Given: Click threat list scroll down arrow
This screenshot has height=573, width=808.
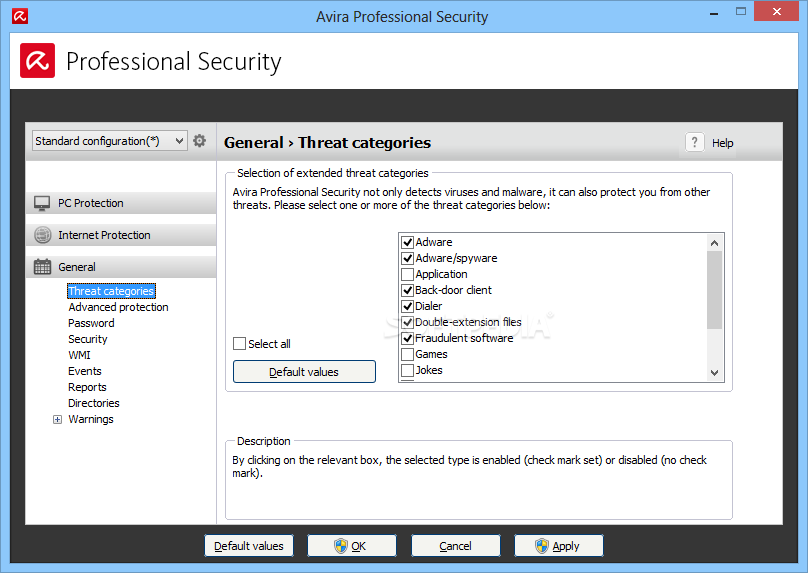Looking at the screenshot, I should point(714,373).
